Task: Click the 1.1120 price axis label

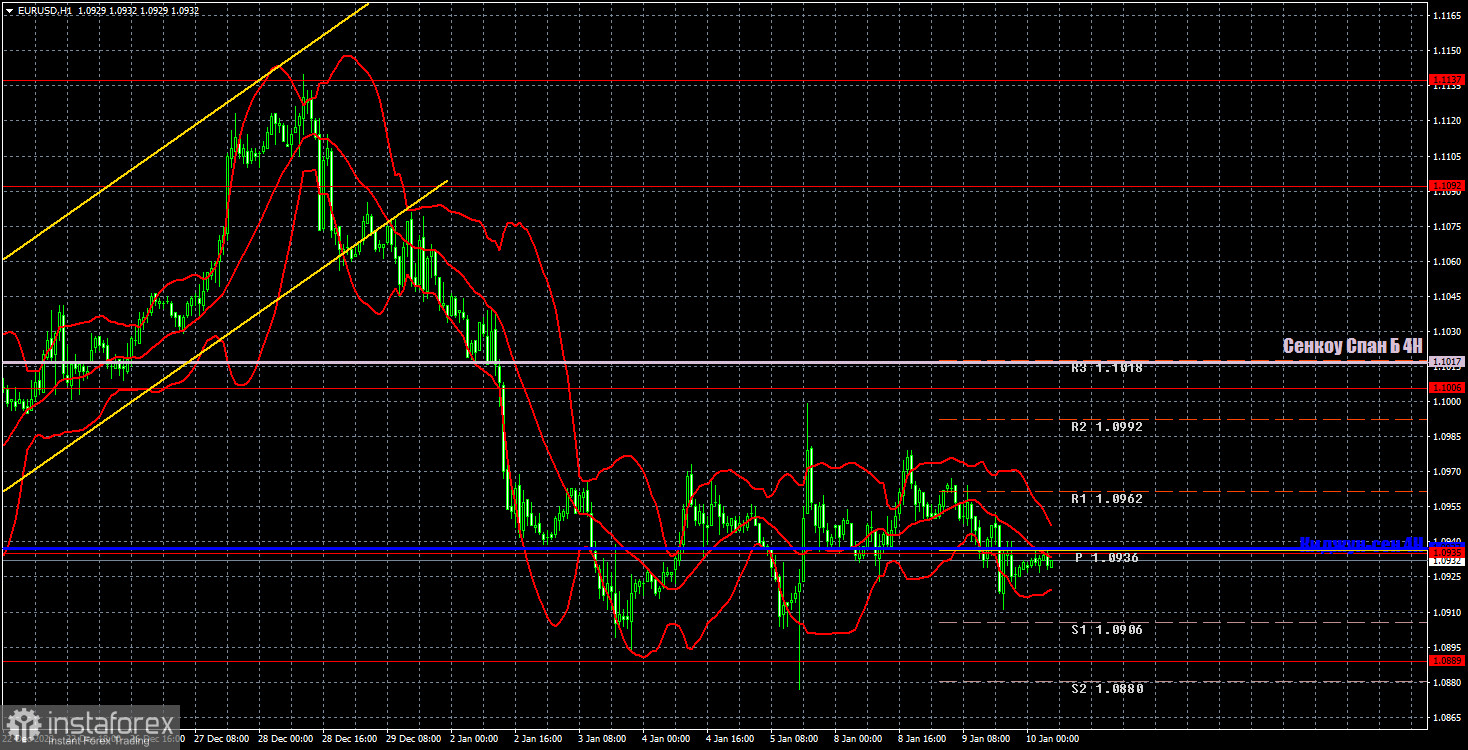Action: [x=1448, y=122]
